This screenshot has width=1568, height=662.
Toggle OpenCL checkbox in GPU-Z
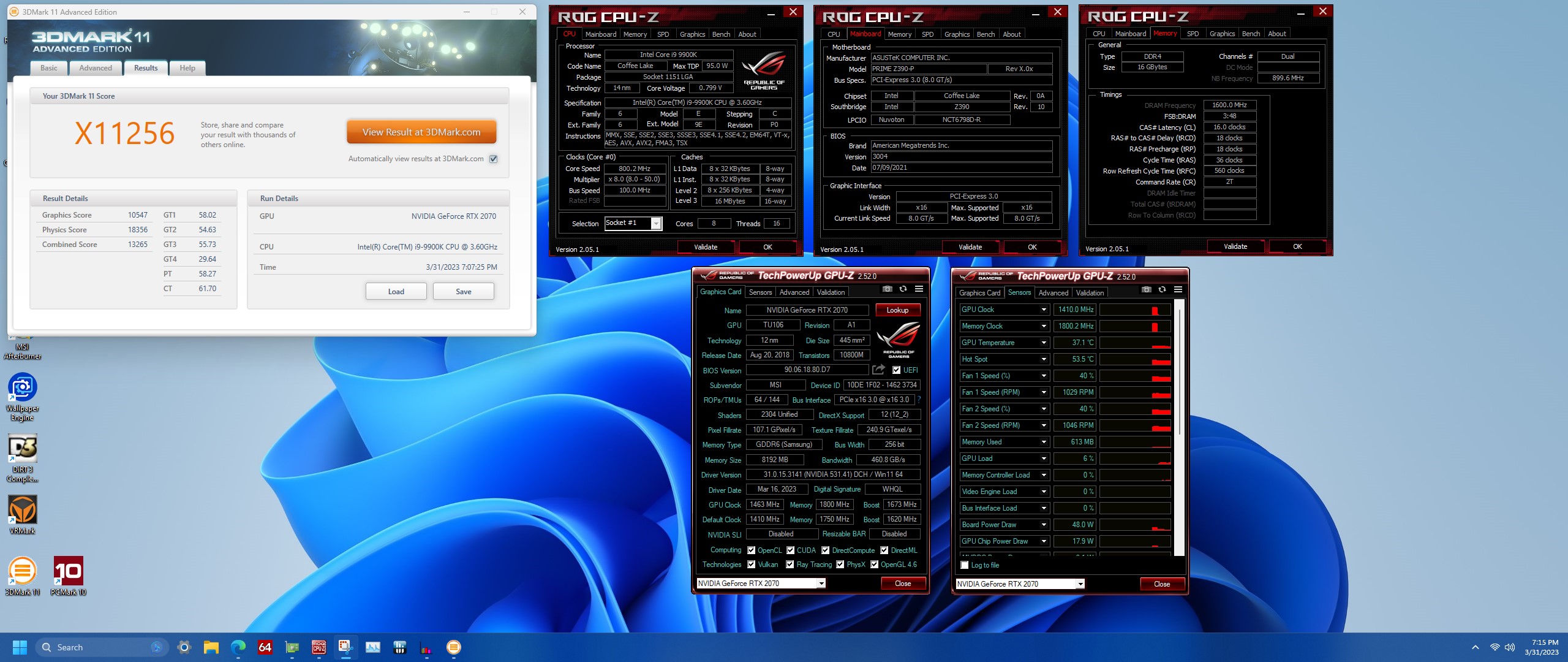752,550
